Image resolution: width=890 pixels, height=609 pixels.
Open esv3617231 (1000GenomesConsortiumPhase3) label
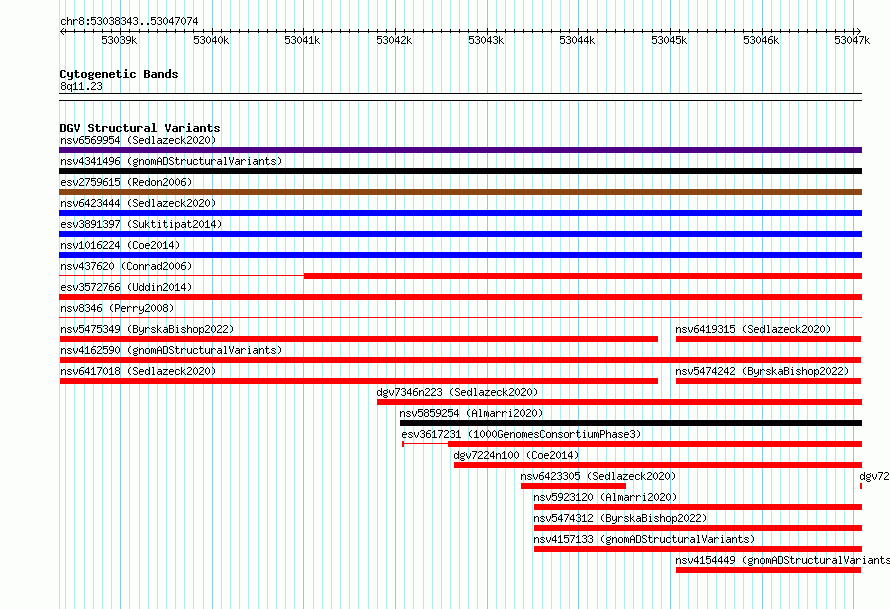pos(521,434)
